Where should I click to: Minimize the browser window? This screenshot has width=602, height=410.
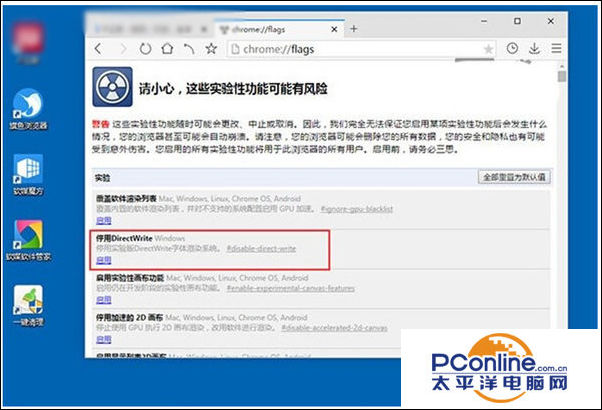(x=484, y=21)
